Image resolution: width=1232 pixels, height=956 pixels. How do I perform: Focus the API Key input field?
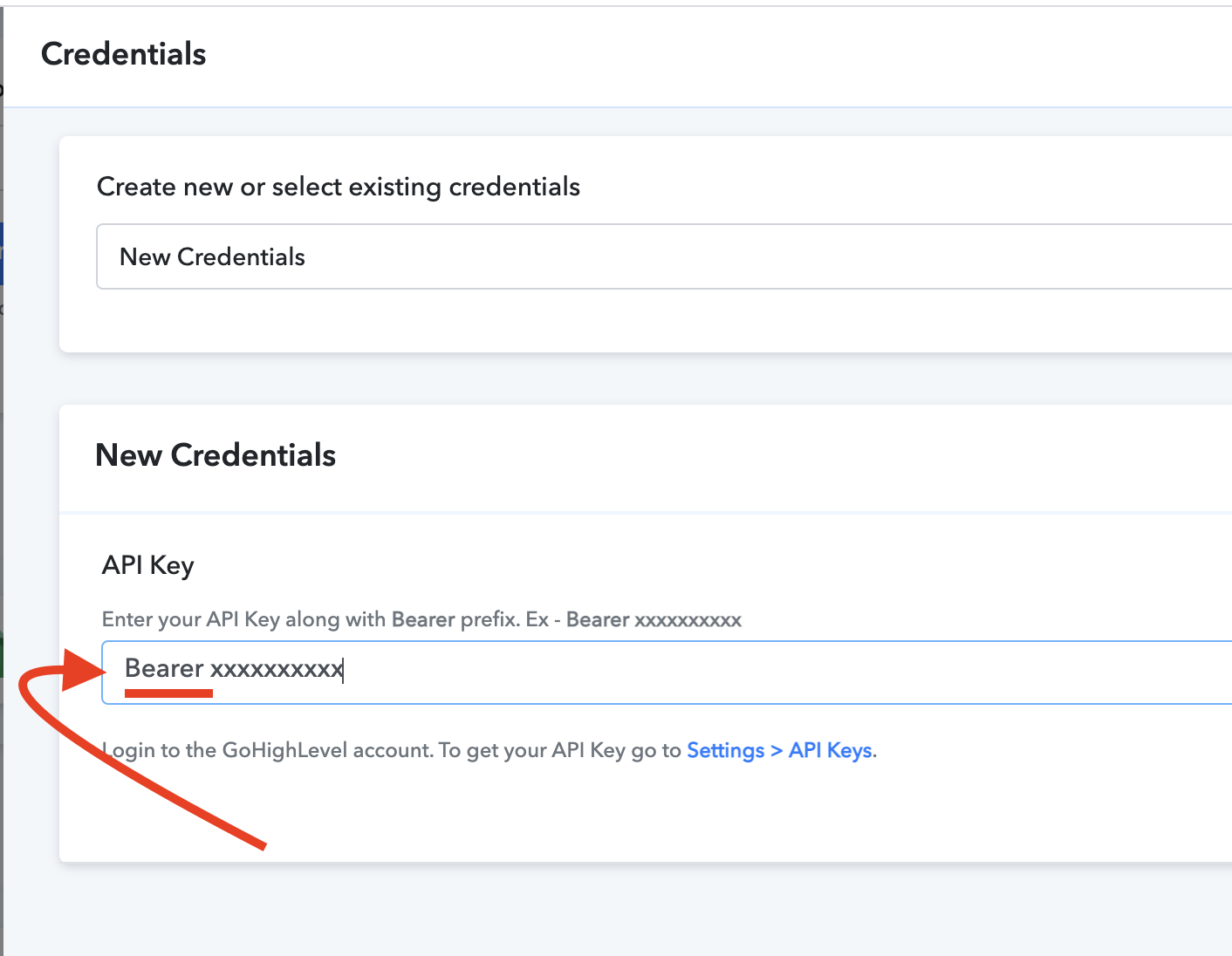(667, 672)
